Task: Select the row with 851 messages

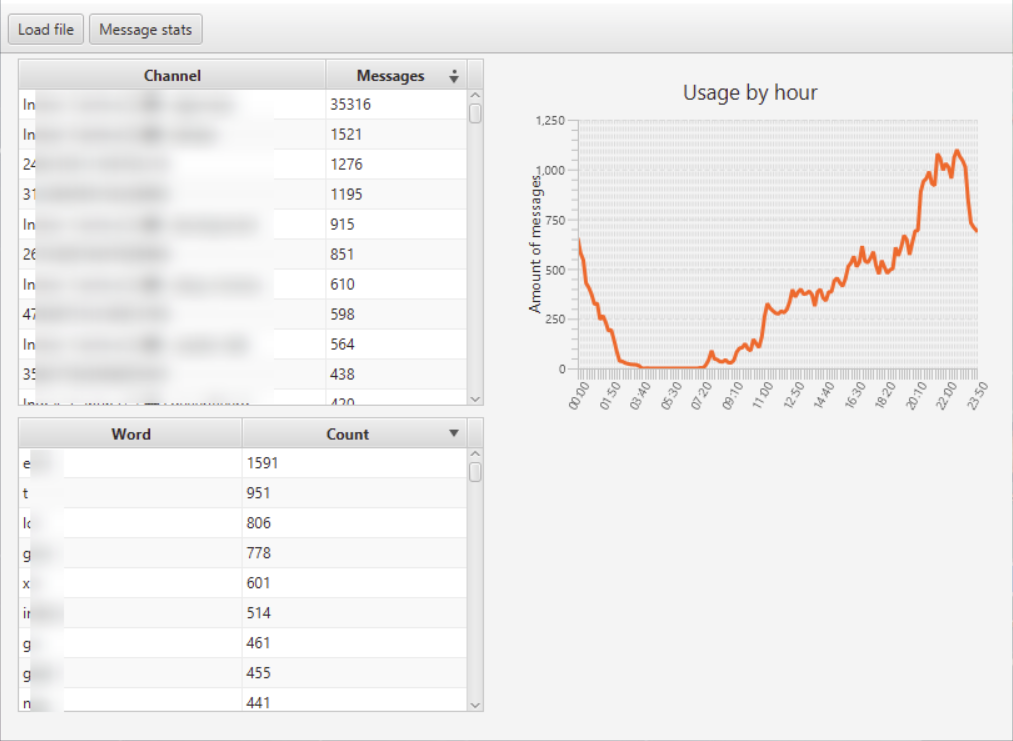Action: click(242, 255)
